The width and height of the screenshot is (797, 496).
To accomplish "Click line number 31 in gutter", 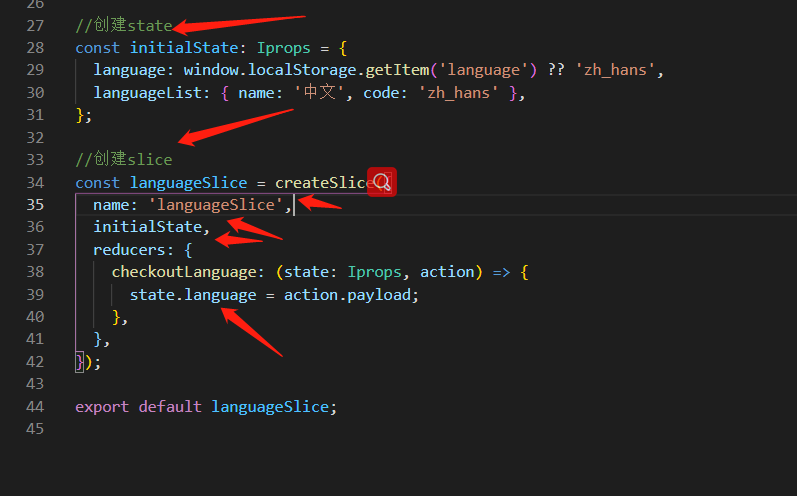I will (x=35, y=115).
